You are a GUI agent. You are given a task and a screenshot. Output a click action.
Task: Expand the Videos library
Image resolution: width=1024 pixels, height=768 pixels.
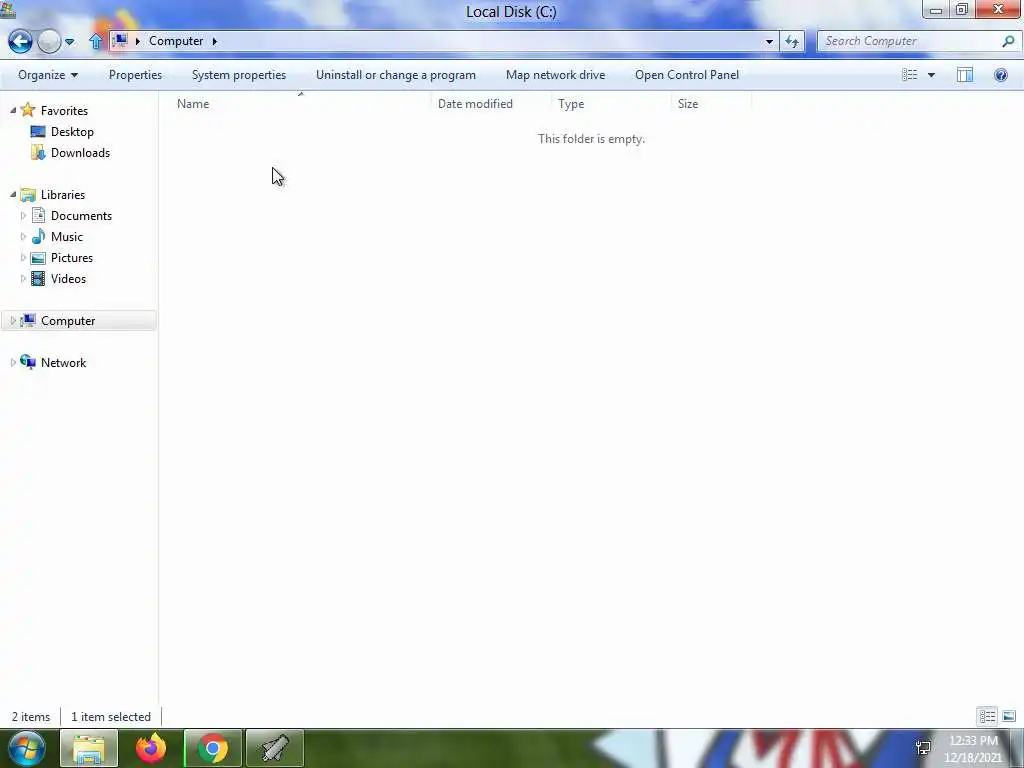24,278
